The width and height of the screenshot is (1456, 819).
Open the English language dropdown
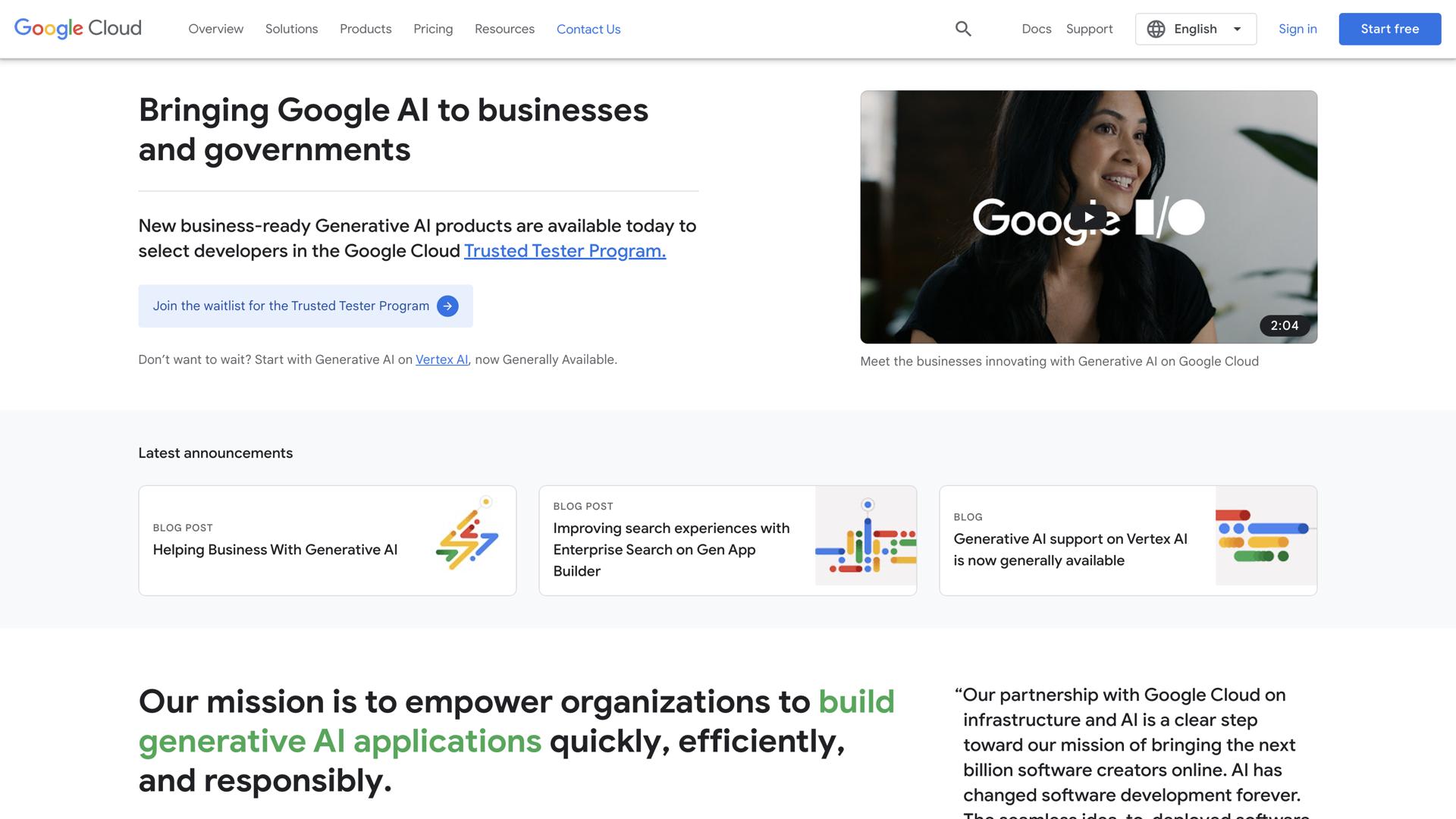(x=1195, y=29)
